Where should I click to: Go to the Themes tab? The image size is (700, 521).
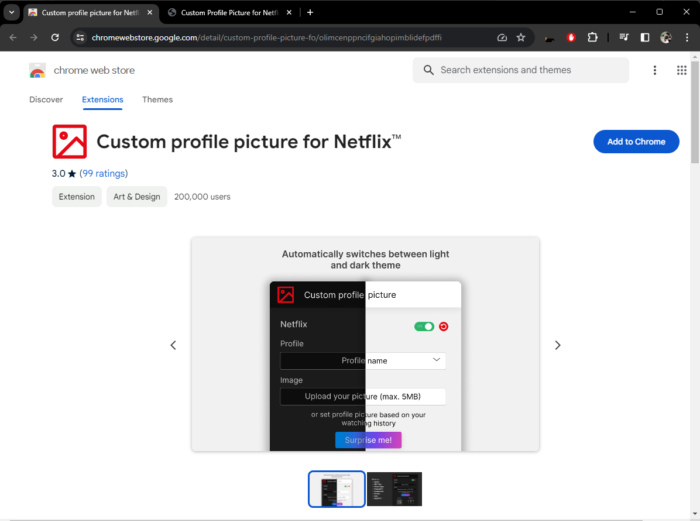click(157, 100)
